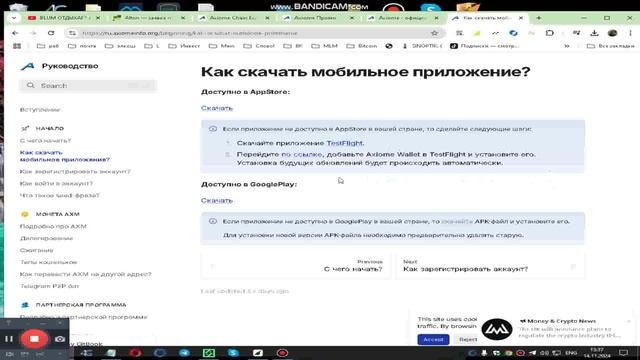Viewport: 640px width, 360px height.
Task: Switch to the Axiome official tab
Action: click(x=402, y=18)
